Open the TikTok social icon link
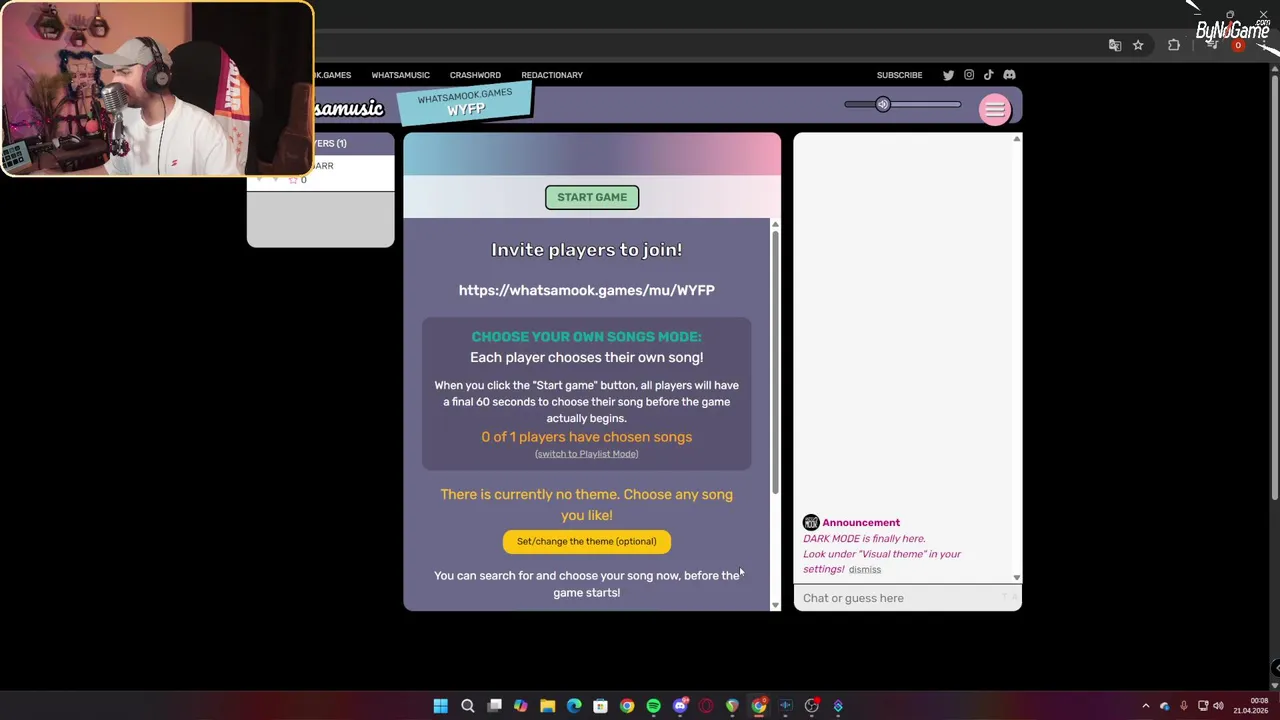 tap(988, 75)
